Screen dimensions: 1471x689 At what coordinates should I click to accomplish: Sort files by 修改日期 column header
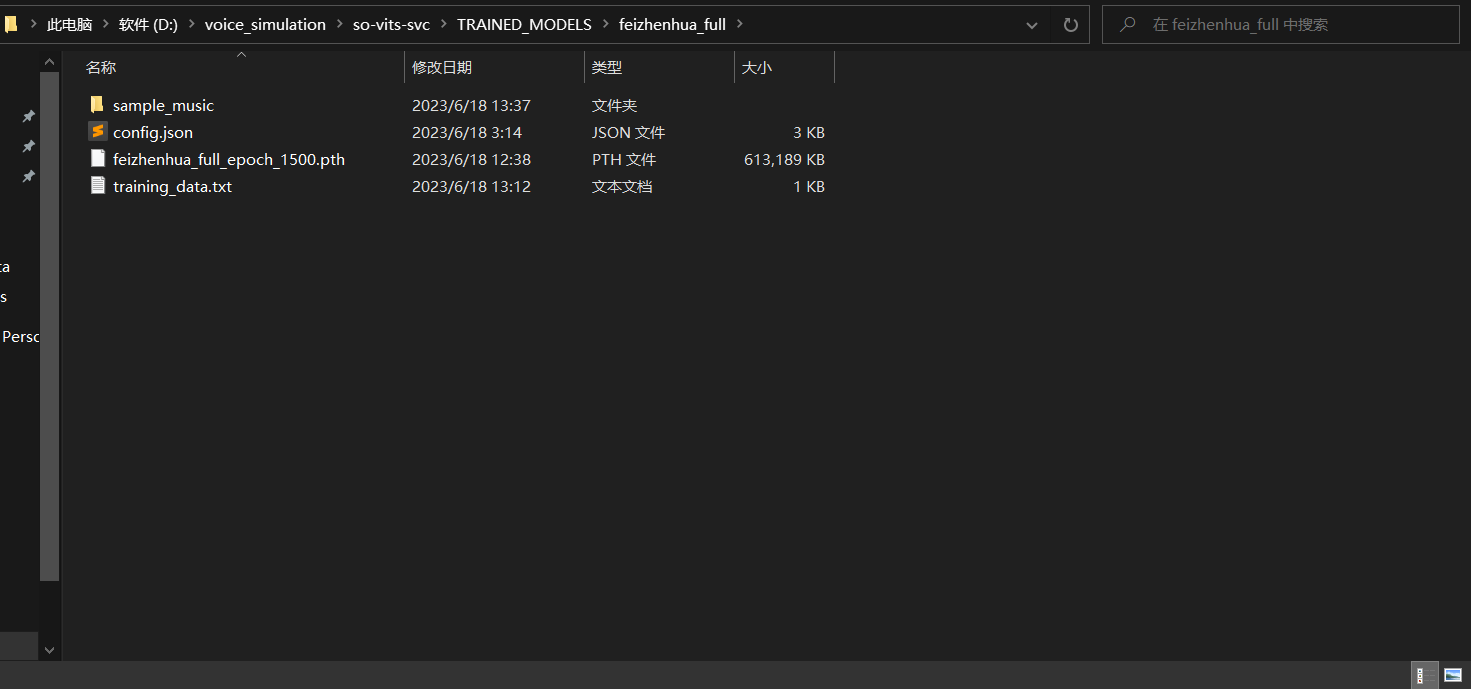(442, 68)
